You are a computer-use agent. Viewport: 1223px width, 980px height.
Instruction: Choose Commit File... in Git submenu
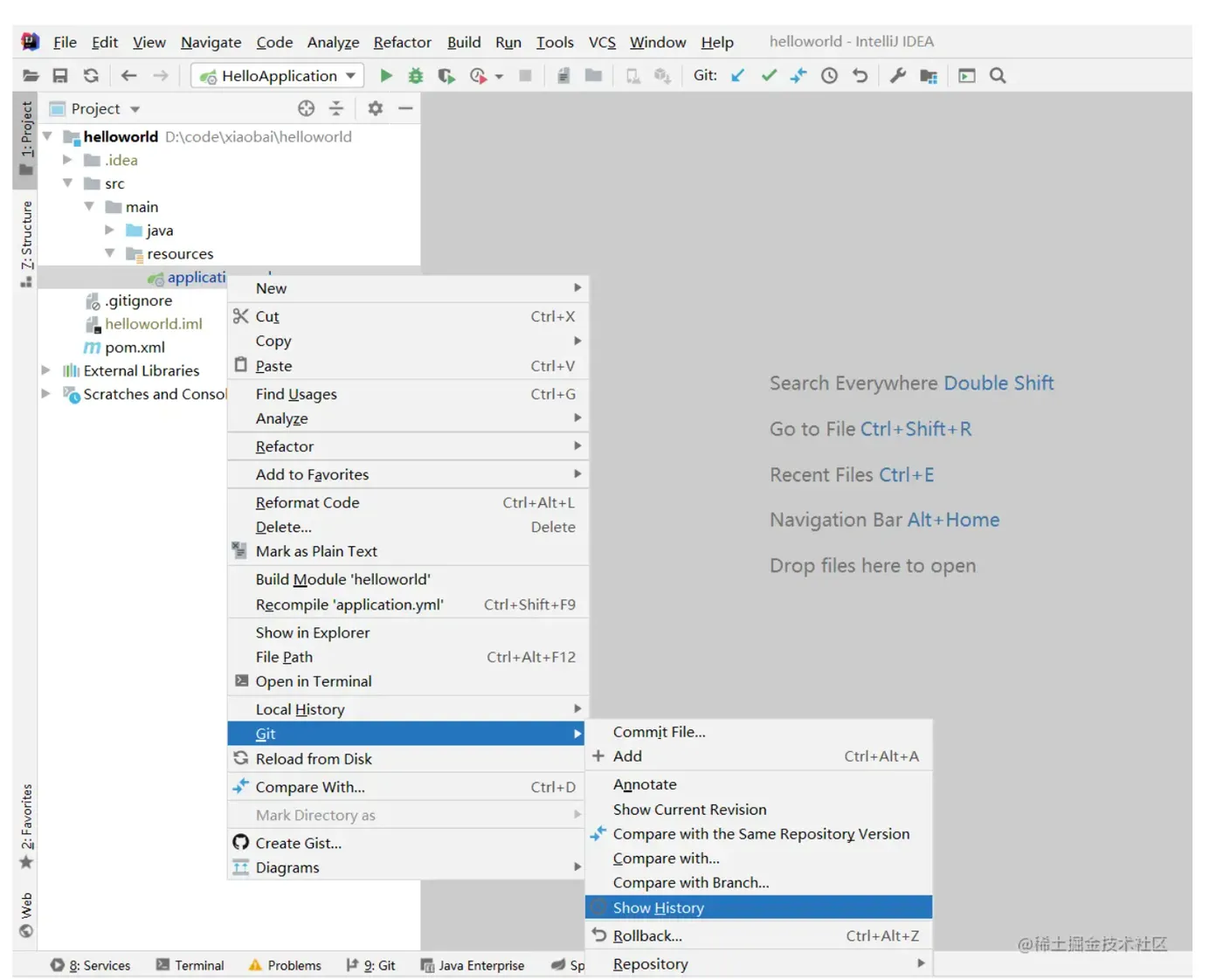point(758,732)
